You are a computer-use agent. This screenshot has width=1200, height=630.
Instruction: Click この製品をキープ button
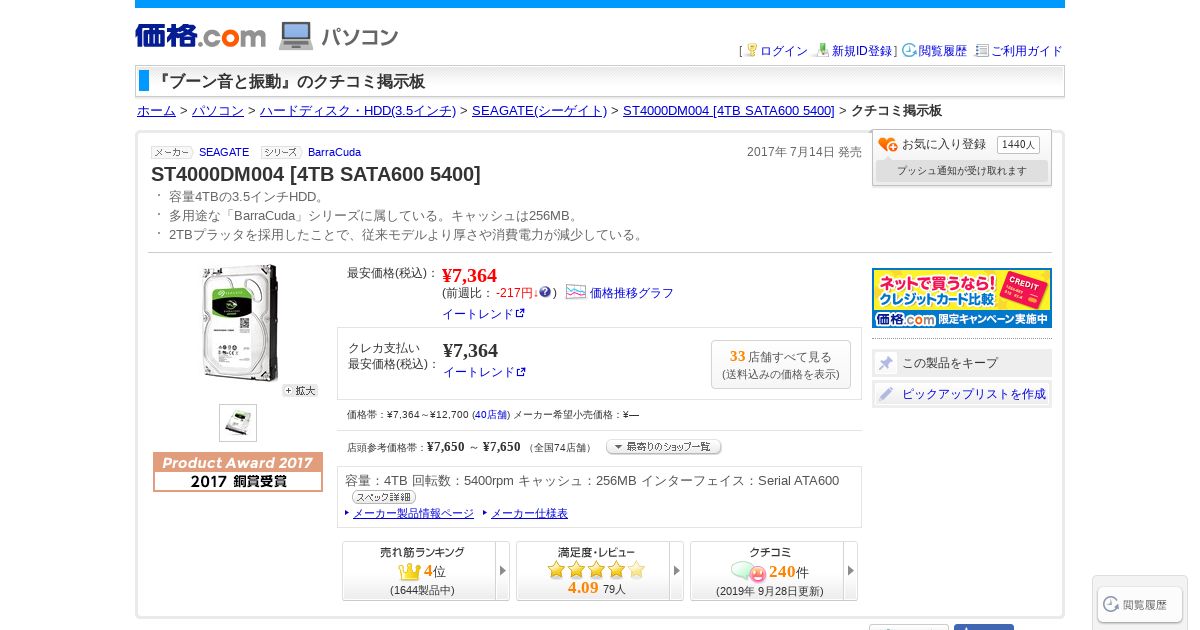[x=962, y=363]
